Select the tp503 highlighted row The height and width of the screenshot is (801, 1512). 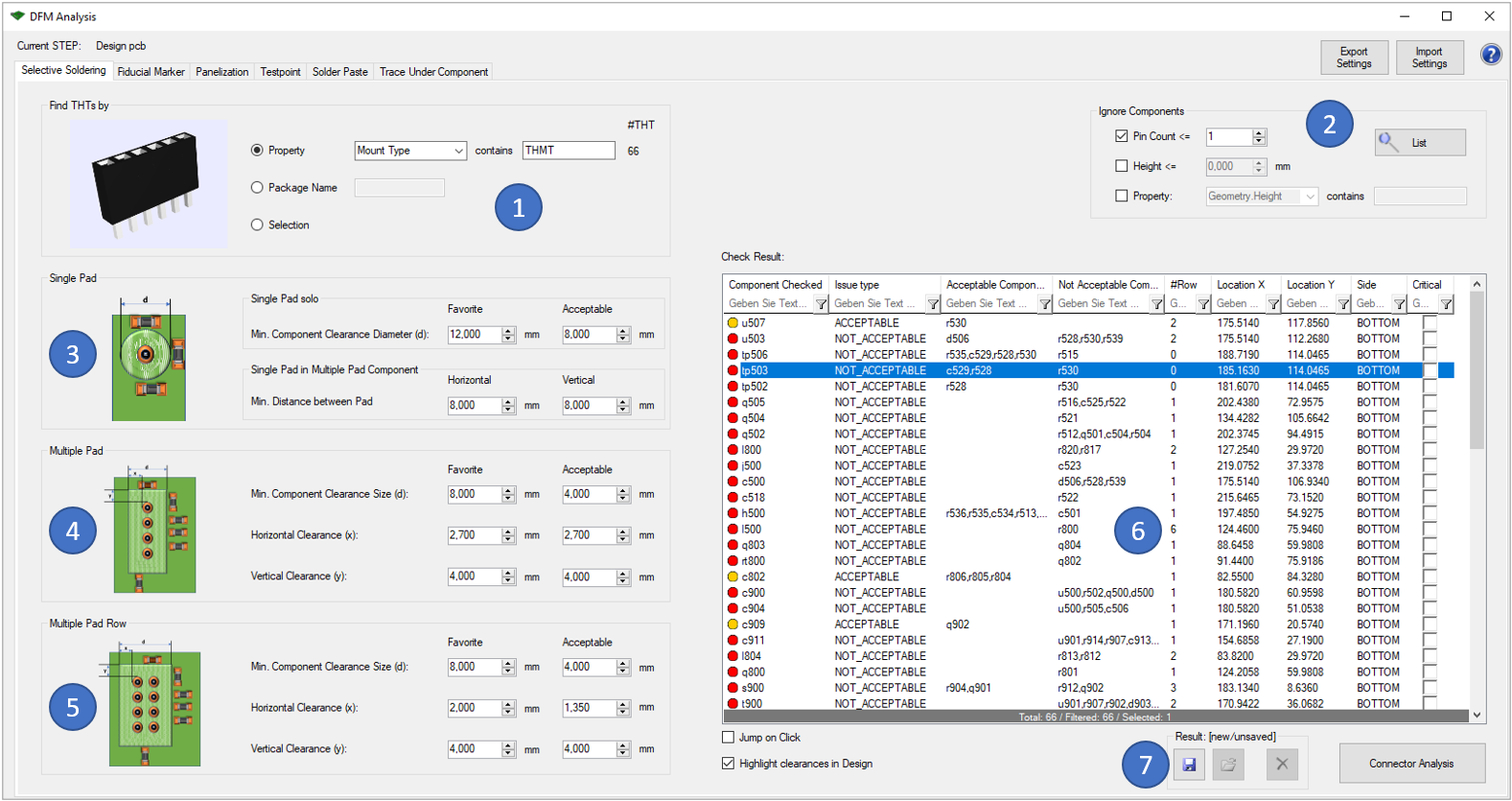point(1089,370)
